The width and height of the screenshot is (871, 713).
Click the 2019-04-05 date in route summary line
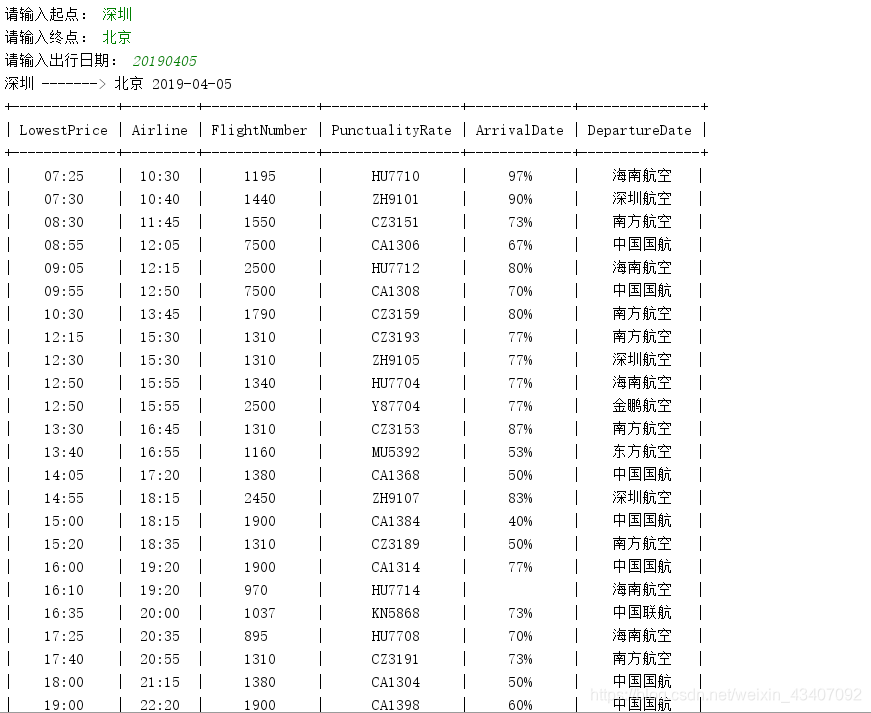[x=192, y=84]
